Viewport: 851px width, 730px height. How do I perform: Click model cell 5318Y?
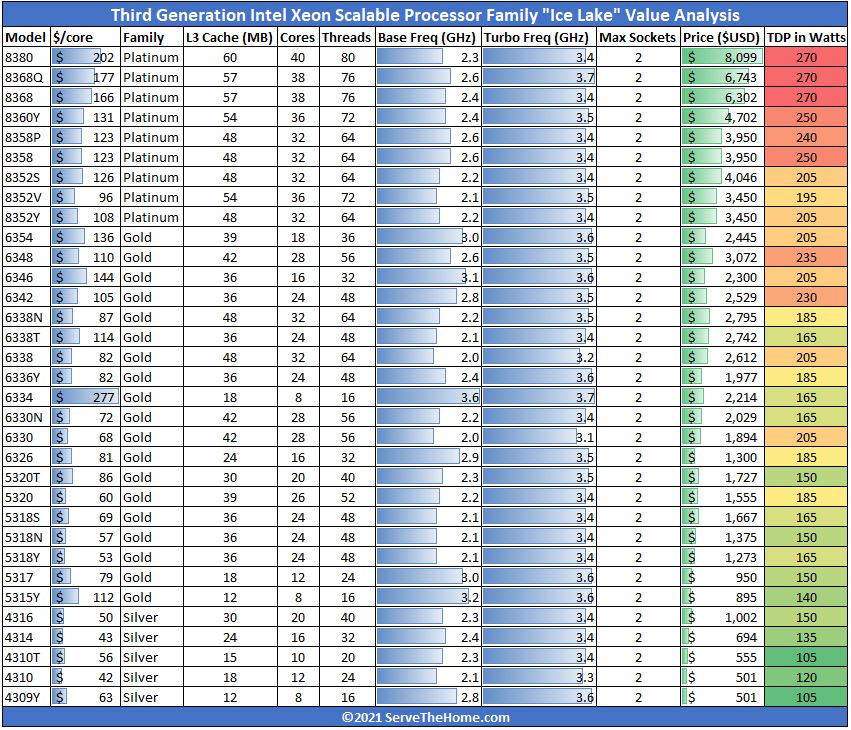click(26, 557)
